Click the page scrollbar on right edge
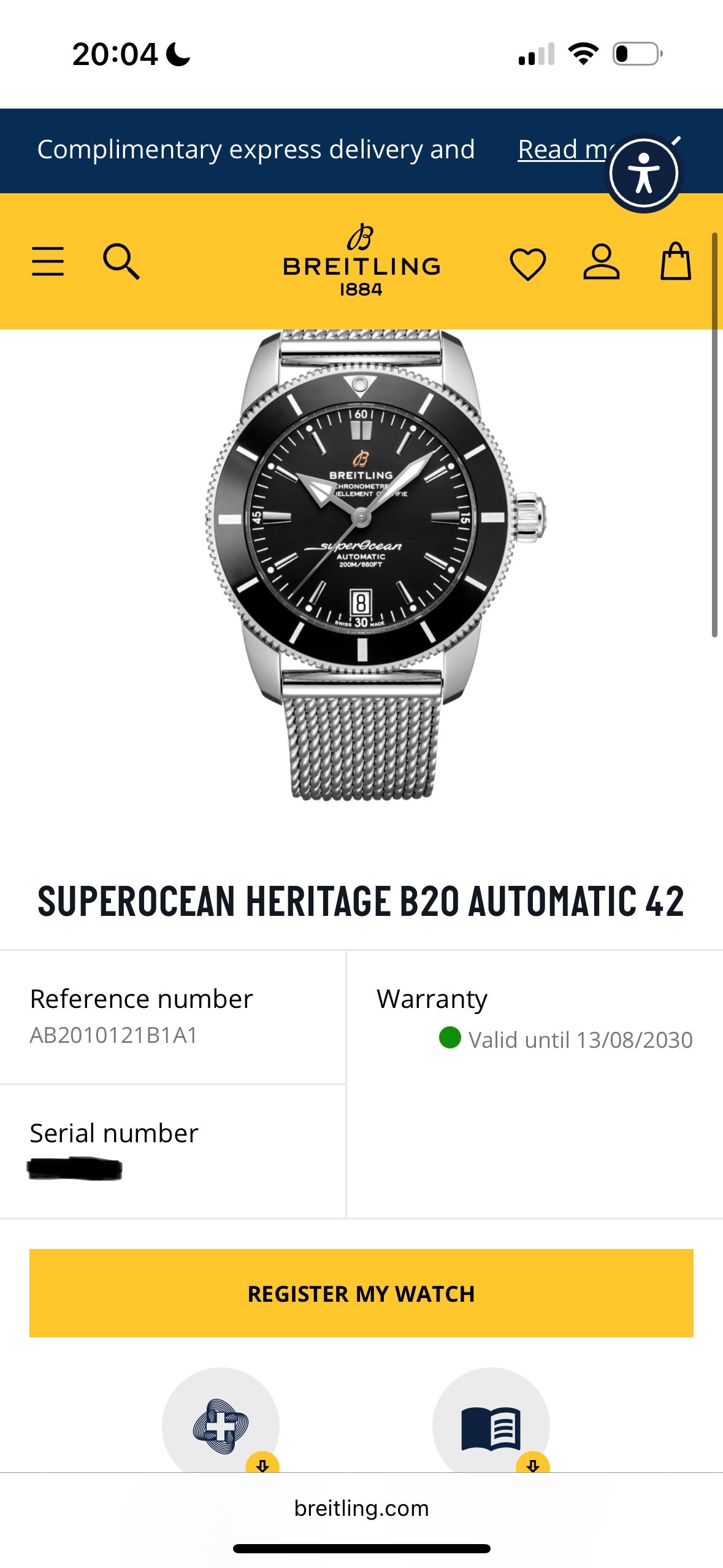 click(x=714, y=434)
